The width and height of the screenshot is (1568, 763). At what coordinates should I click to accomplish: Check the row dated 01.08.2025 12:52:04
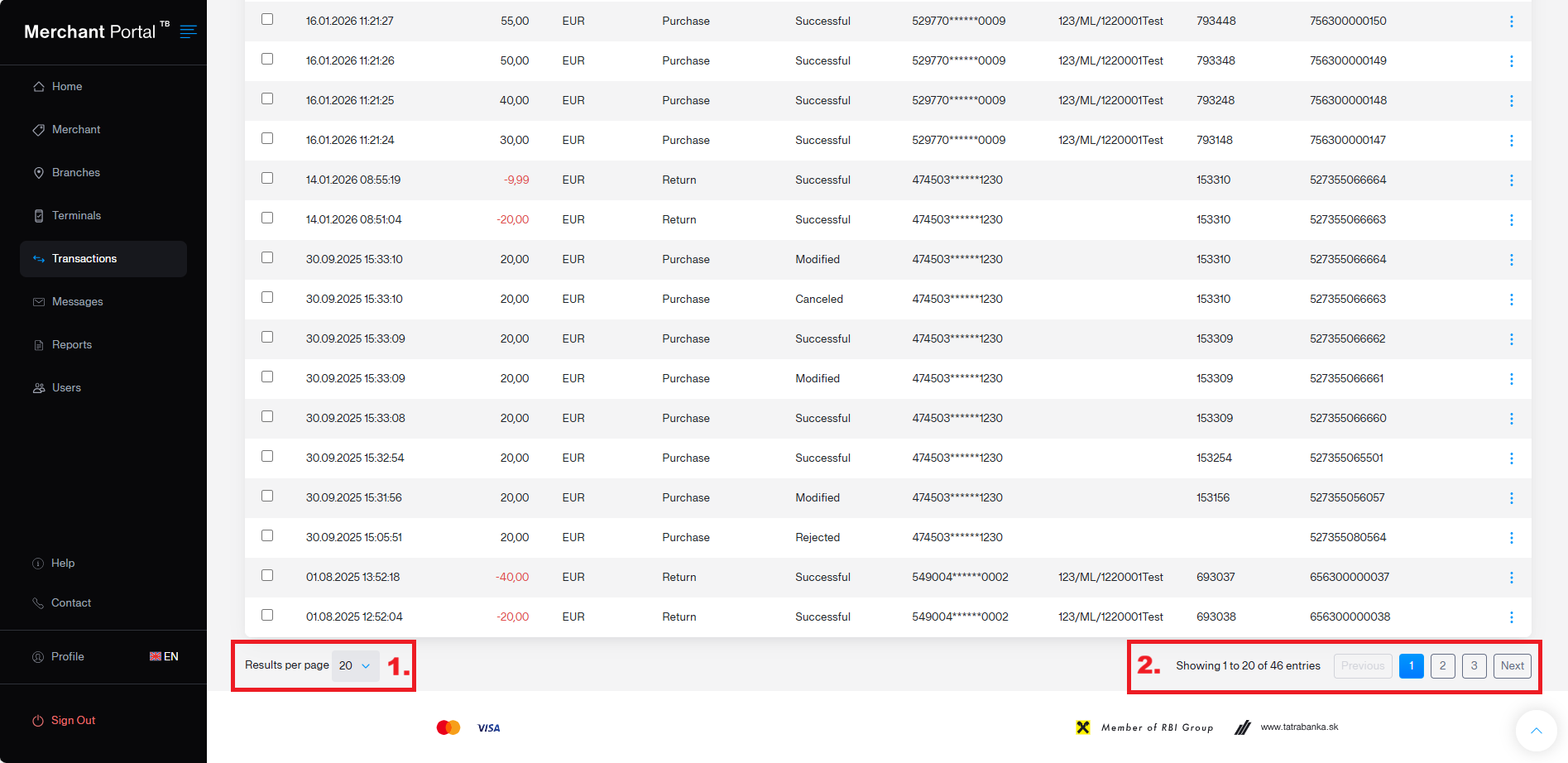(x=267, y=615)
